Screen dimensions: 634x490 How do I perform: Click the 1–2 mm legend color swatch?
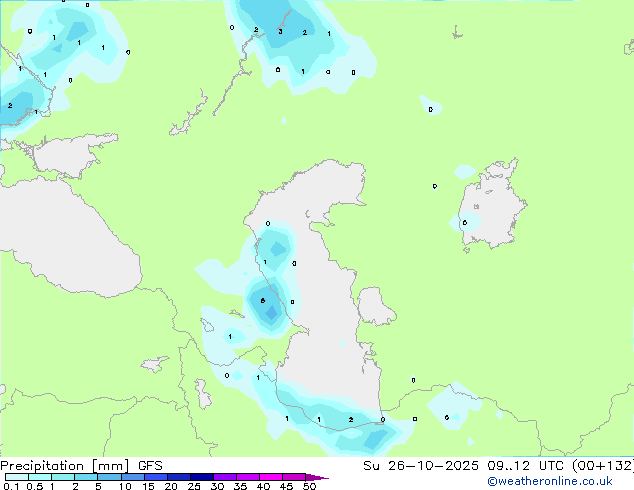(x=63, y=477)
